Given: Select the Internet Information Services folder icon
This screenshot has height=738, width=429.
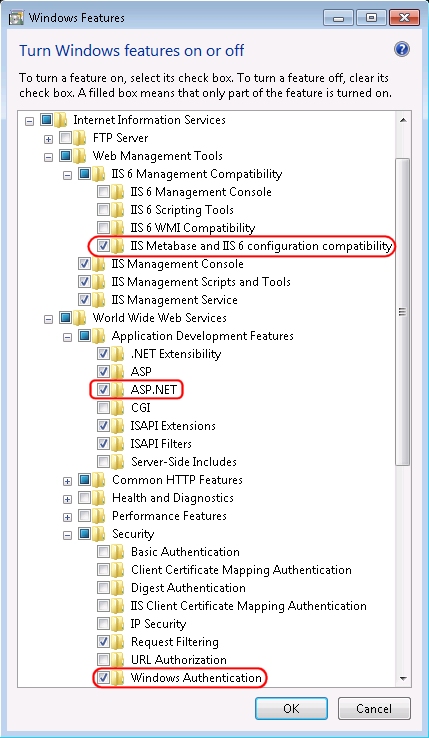Looking at the screenshot, I should coord(61,120).
